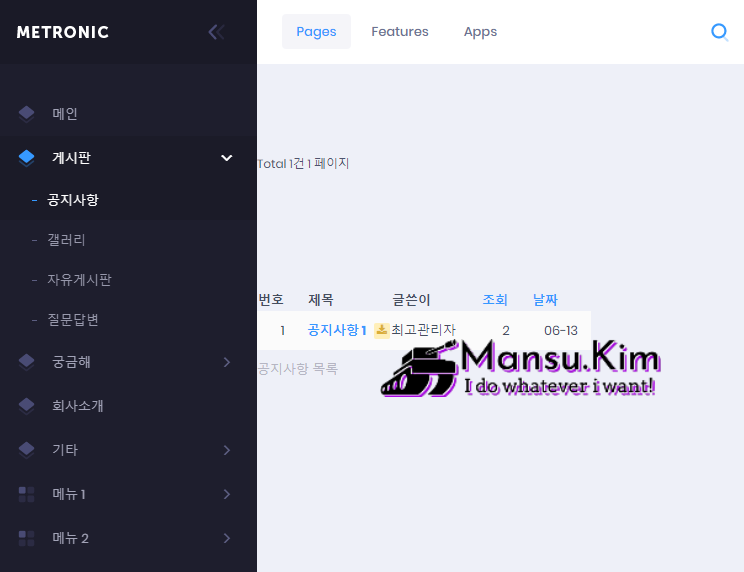Click the search magnifier icon
This screenshot has width=744, height=572.
tap(719, 32)
